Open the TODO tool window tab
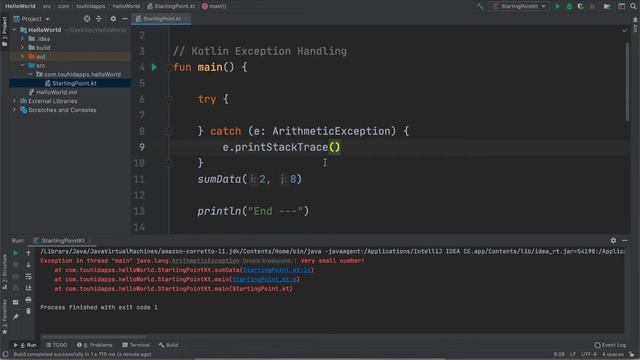The width and height of the screenshot is (640, 360). point(57,345)
